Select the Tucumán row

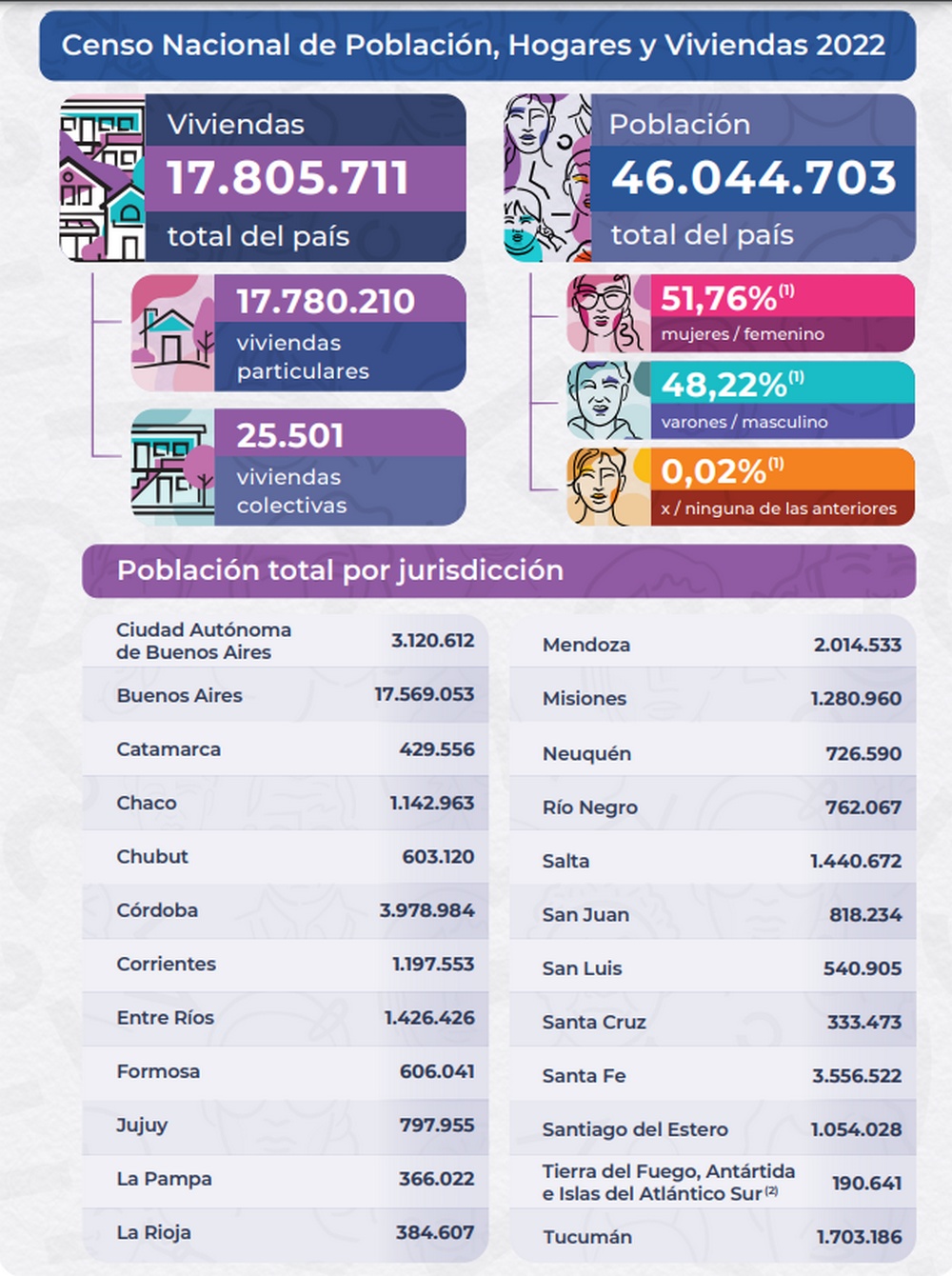(712, 1237)
